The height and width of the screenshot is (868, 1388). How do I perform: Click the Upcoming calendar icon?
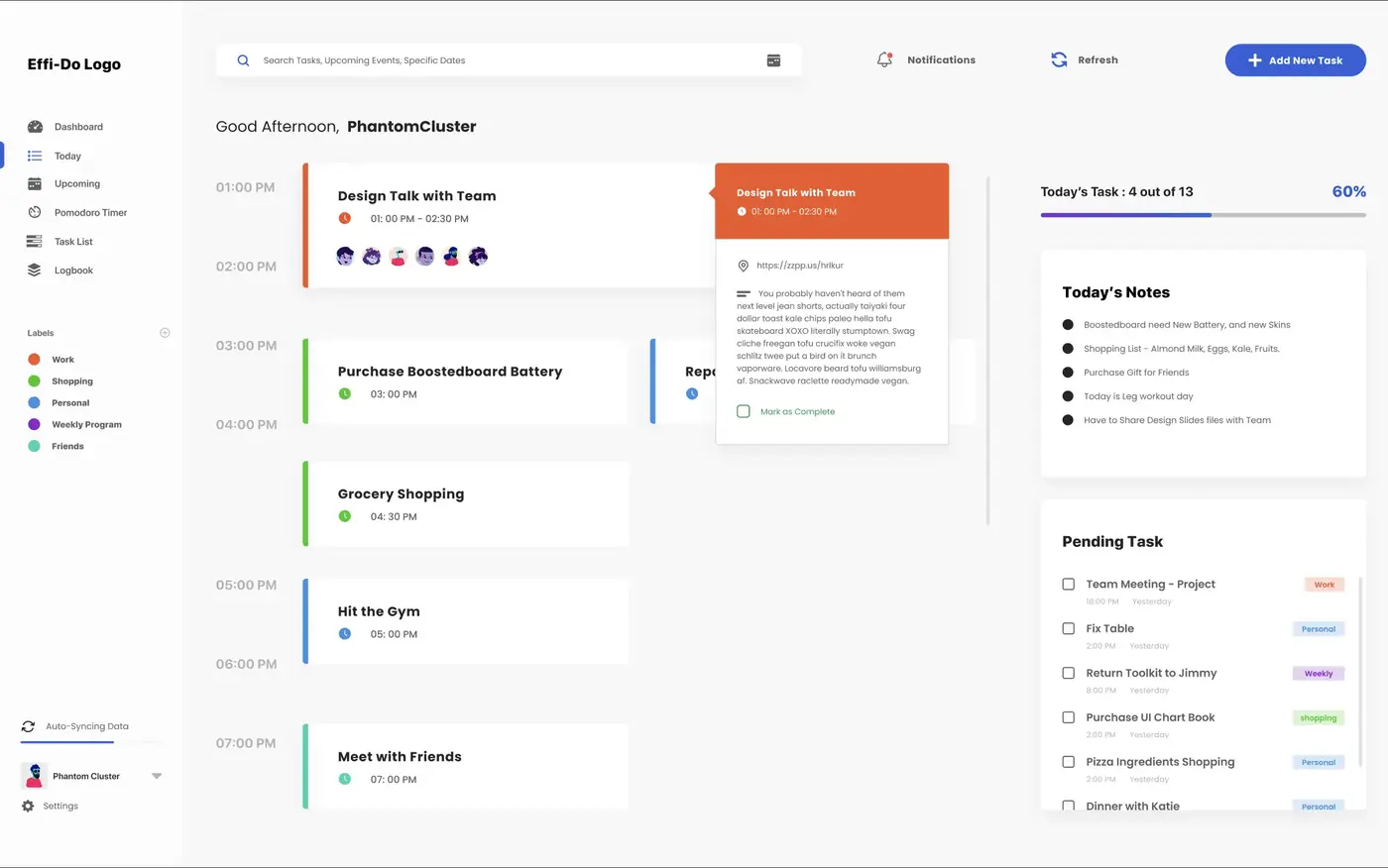pos(35,183)
